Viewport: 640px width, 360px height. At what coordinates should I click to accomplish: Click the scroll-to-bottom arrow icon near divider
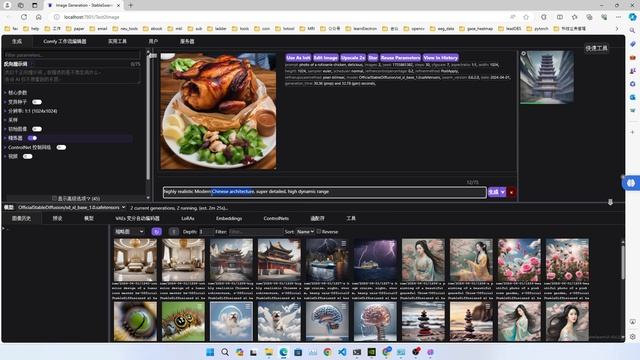pos(610,202)
